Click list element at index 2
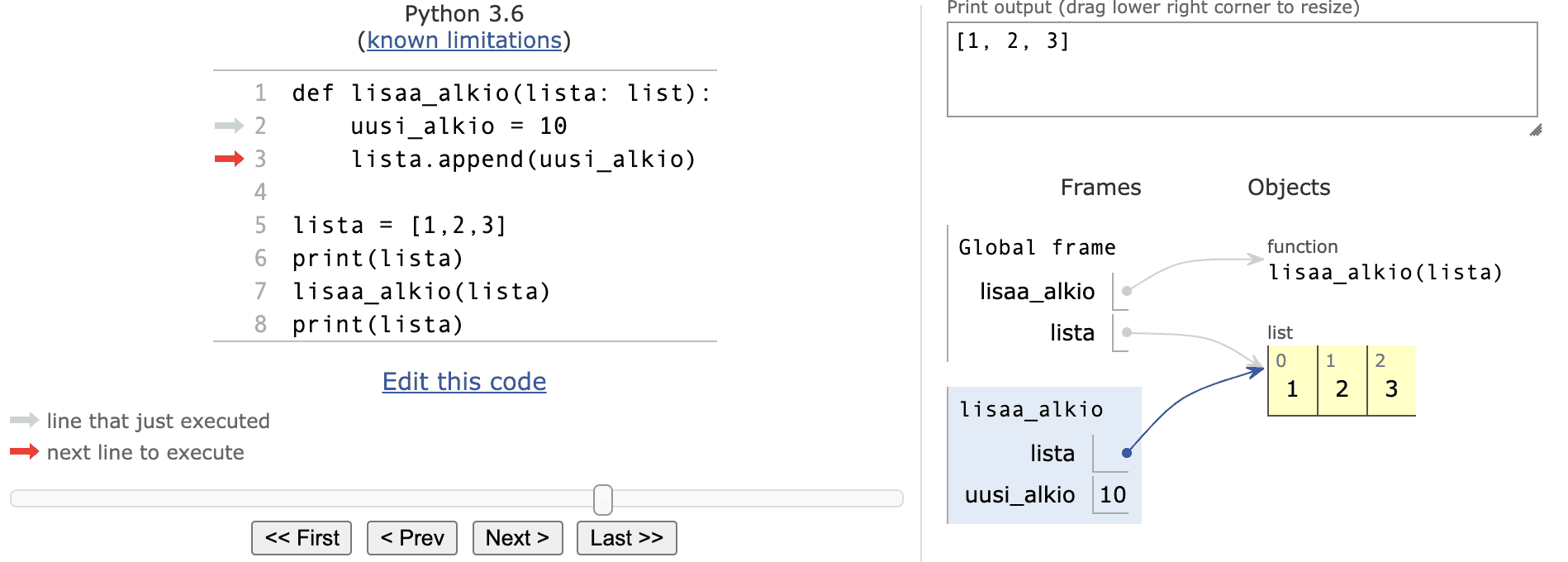1568x562 pixels. tap(1391, 388)
